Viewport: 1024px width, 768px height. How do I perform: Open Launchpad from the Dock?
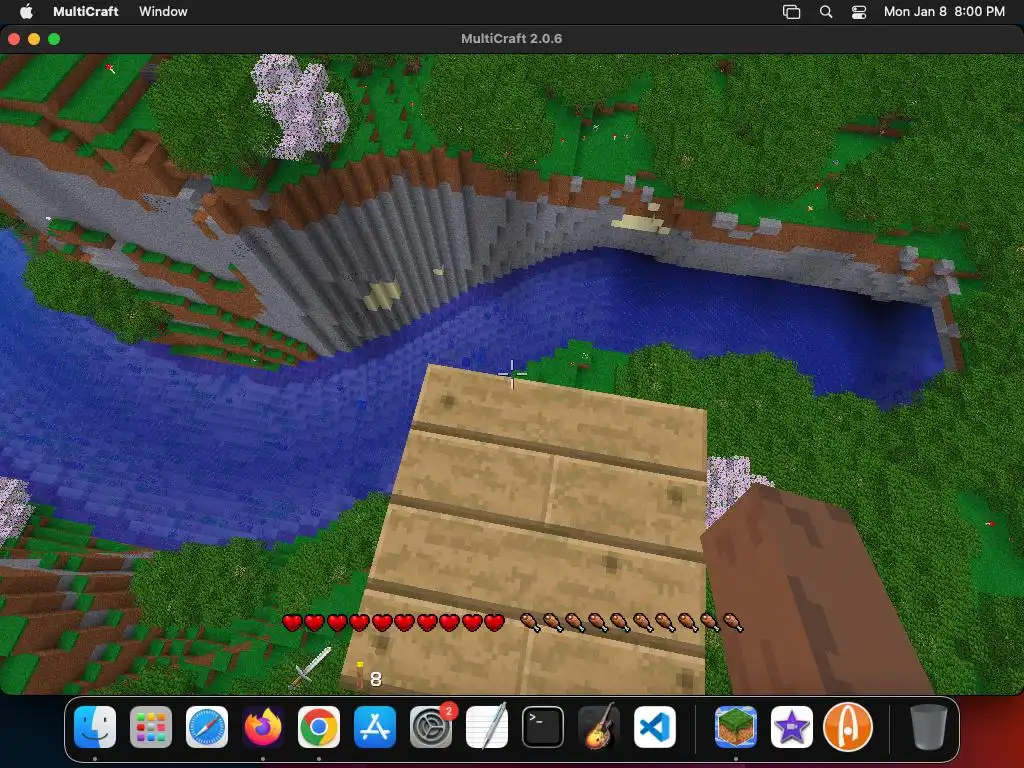(151, 727)
